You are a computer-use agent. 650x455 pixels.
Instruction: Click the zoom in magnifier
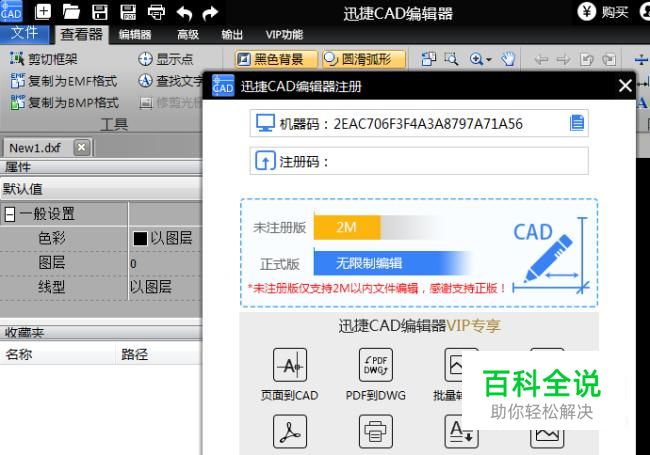[x=476, y=59]
